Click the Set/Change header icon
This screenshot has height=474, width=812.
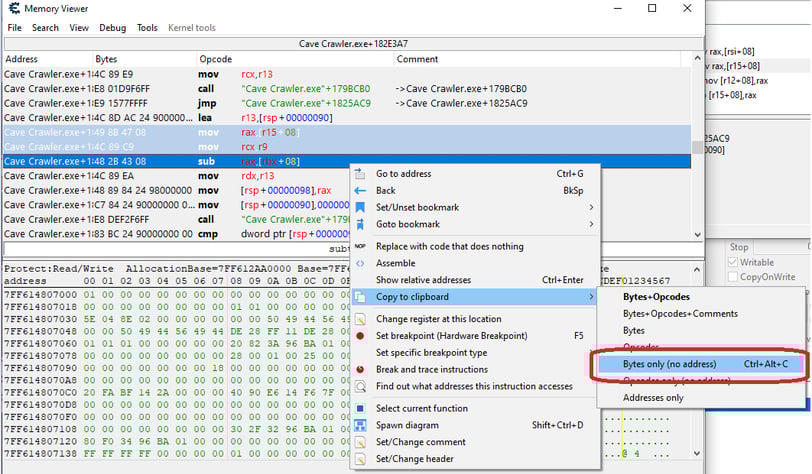(x=360, y=459)
